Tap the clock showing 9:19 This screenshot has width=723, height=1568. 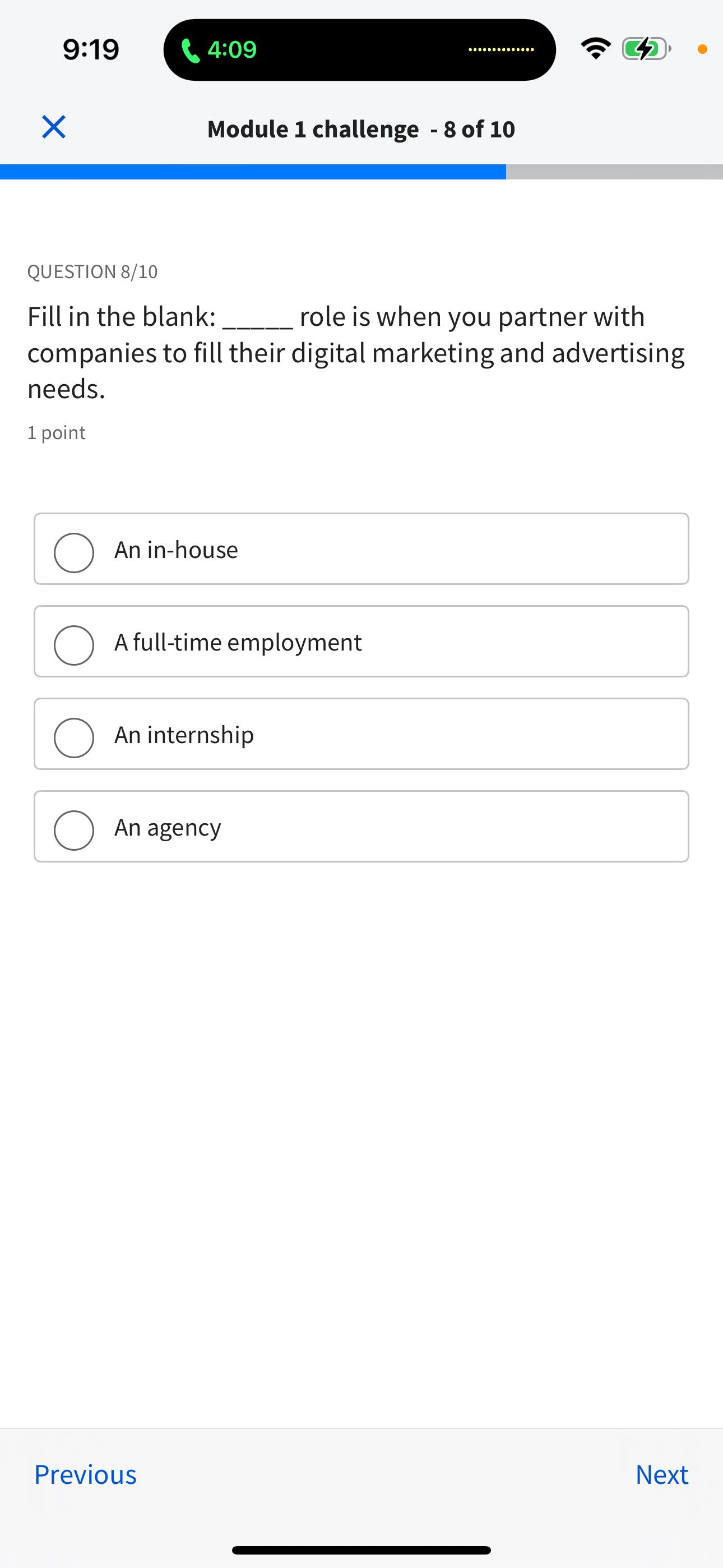90,49
